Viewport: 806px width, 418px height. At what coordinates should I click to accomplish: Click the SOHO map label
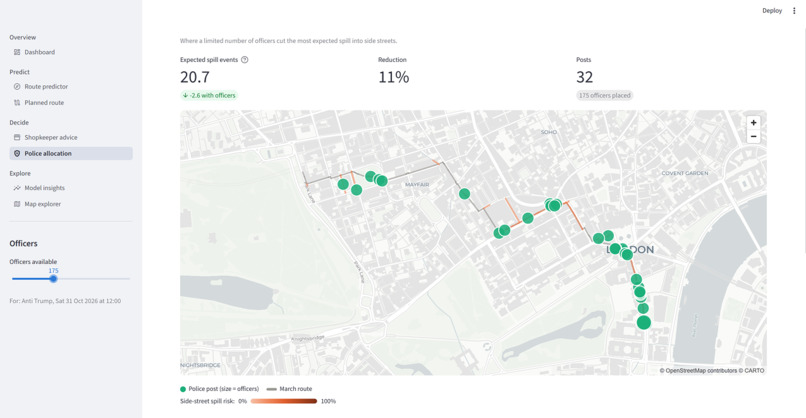(x=548, y=132)
